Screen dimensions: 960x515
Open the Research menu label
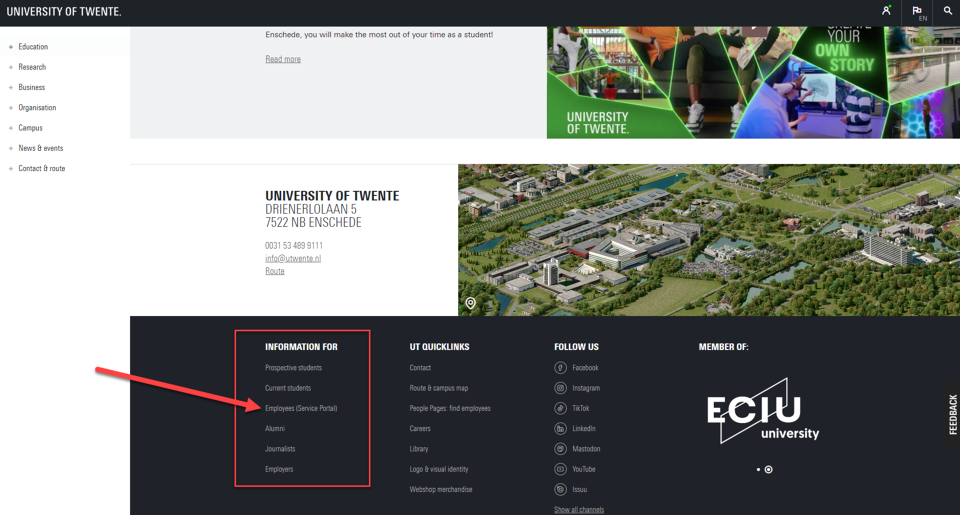pos(32,67)
